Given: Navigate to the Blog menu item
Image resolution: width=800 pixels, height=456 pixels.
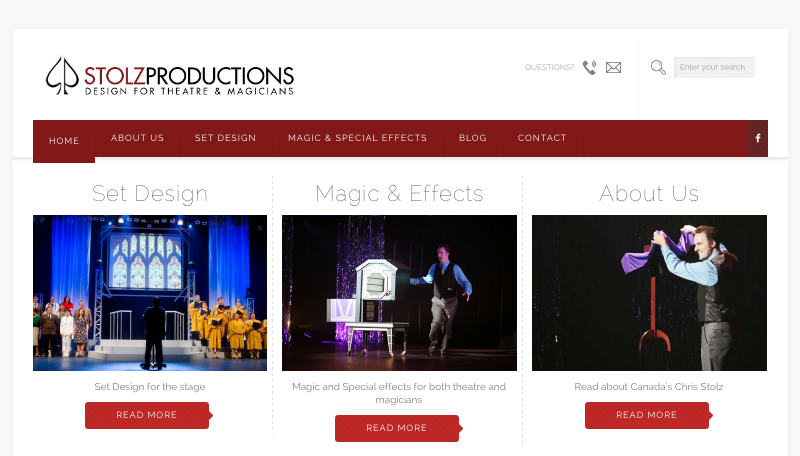Looking at the screenshot, I should point(472,138).
